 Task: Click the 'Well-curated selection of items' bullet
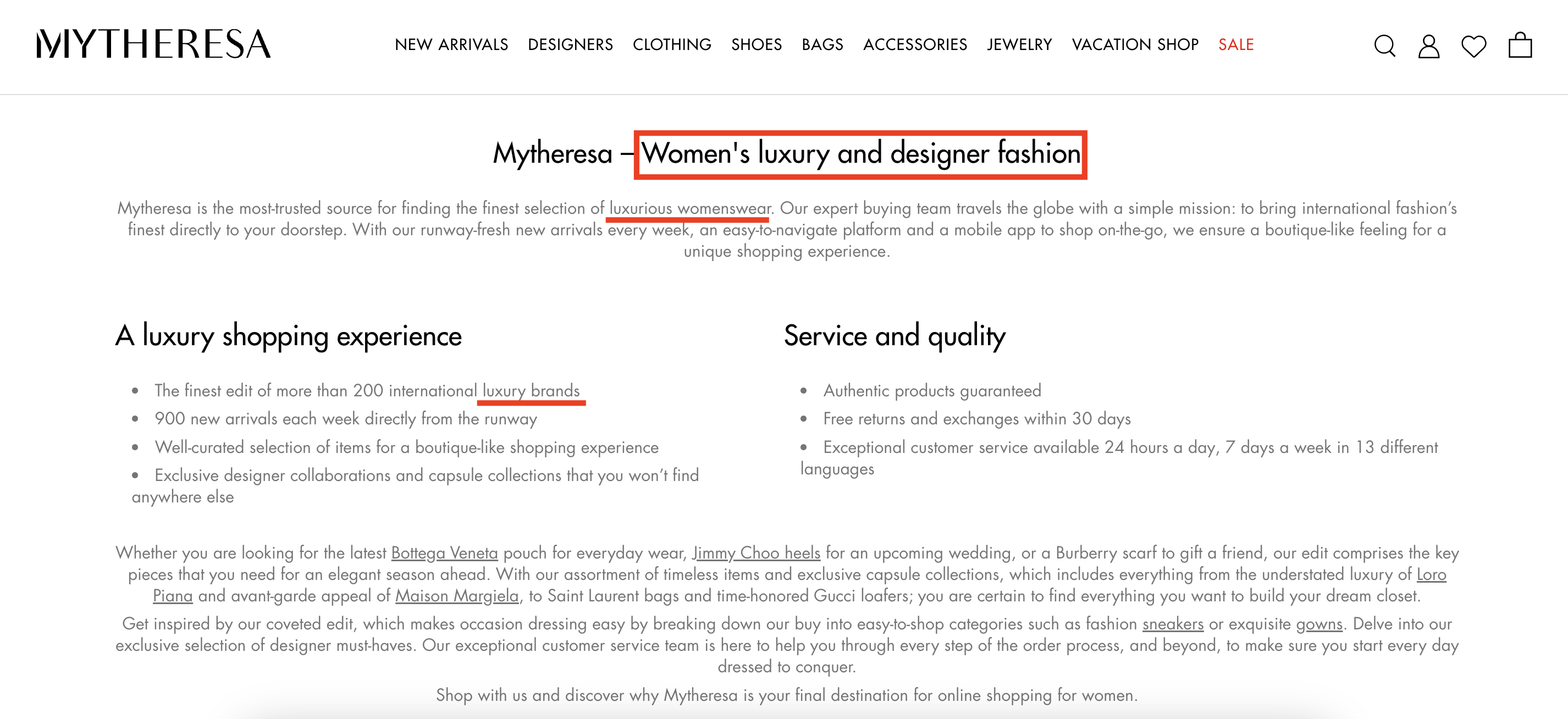[x=407, y=447]
